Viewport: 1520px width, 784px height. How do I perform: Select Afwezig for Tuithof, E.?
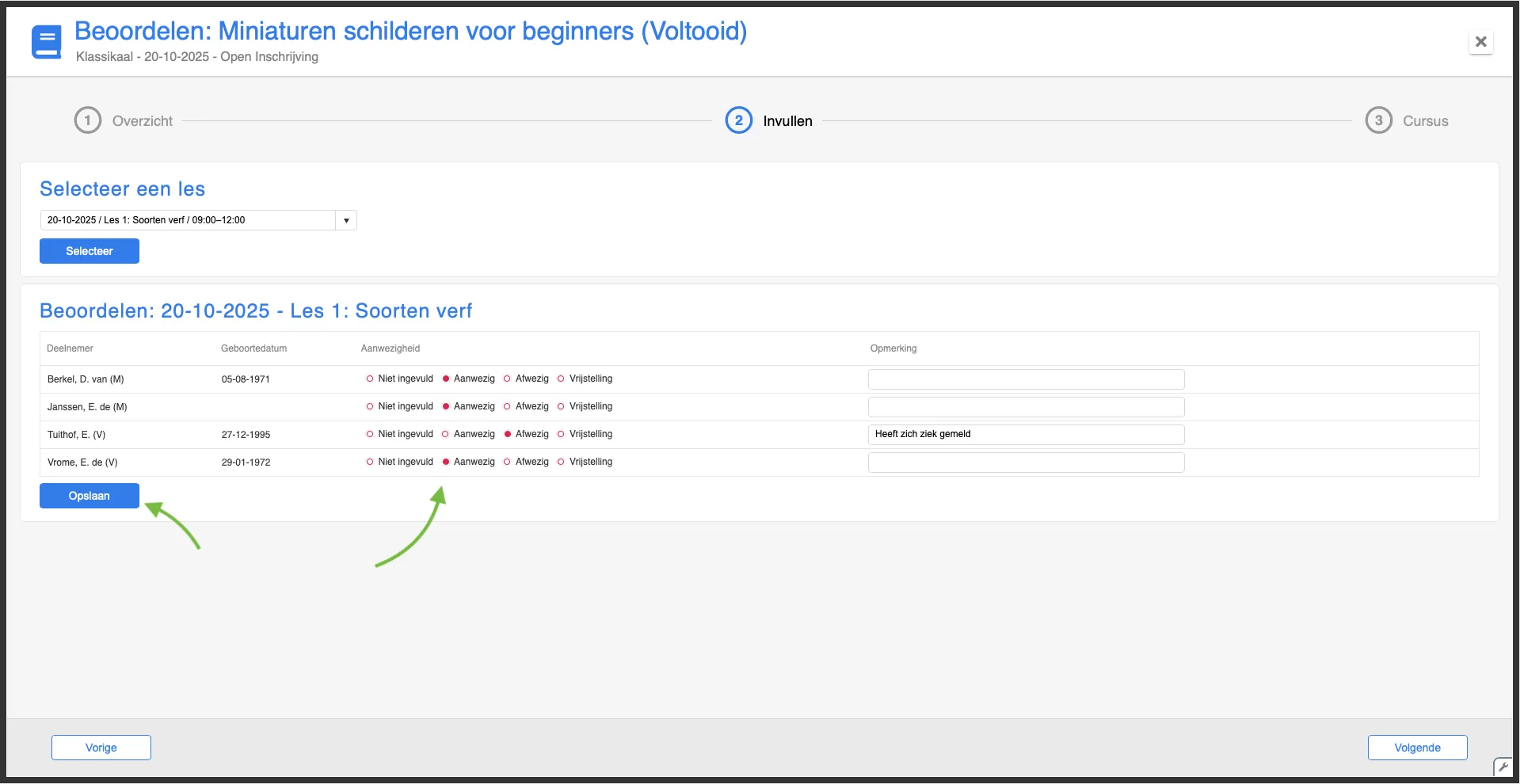[x=508, y=434]
